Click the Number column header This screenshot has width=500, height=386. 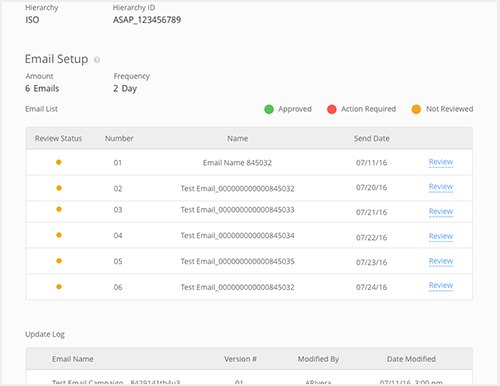(x=119, y=138)
